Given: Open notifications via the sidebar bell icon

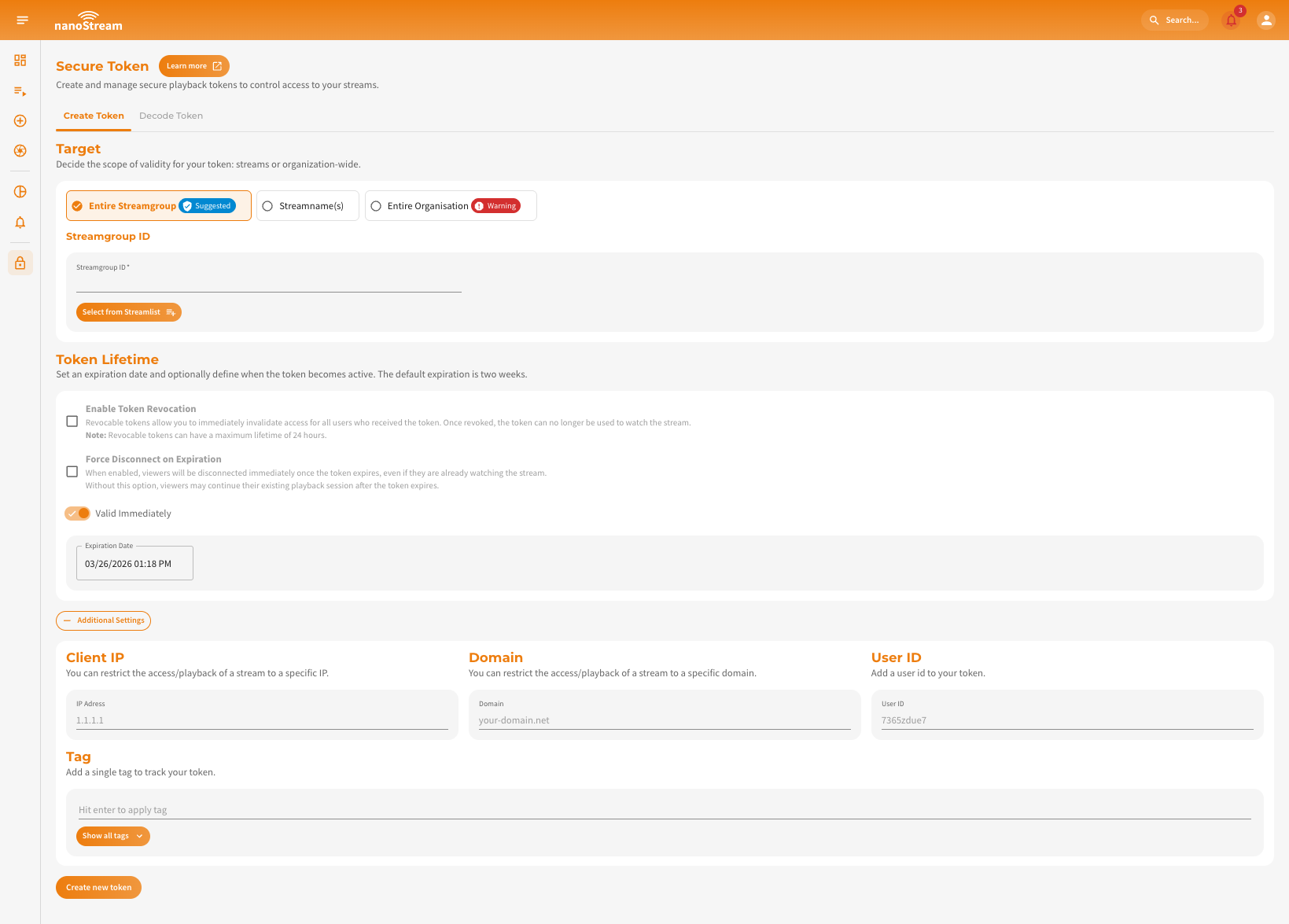Looking at the screenshot, I should [20, 223].
